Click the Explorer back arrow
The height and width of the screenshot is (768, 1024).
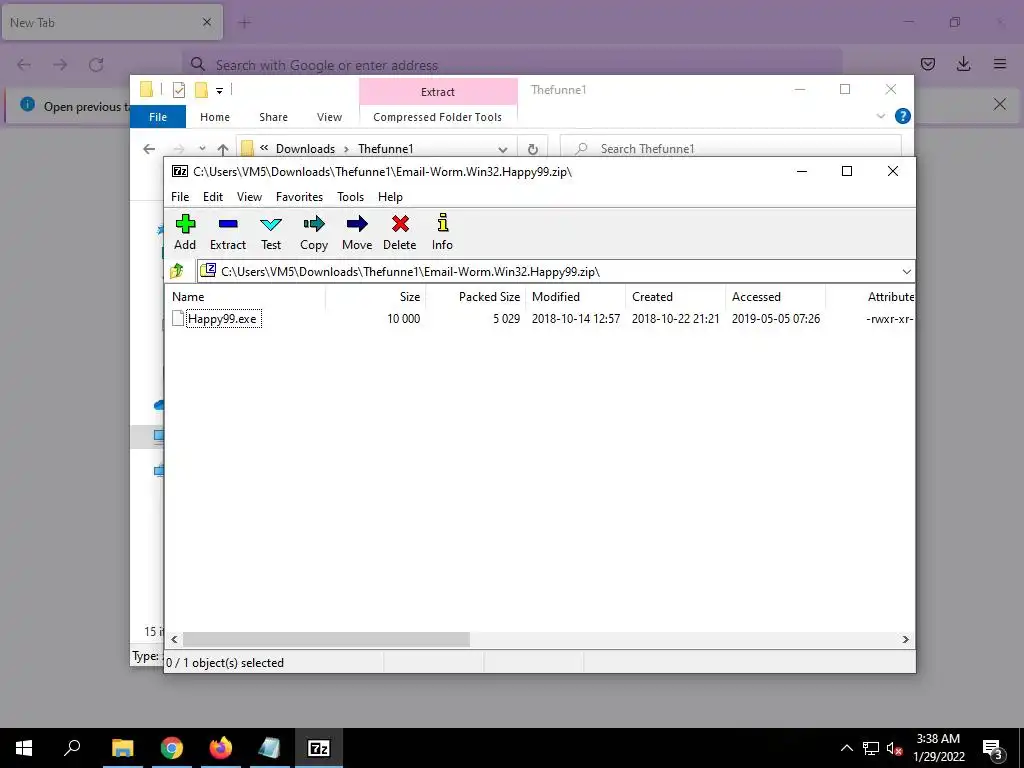149,149
